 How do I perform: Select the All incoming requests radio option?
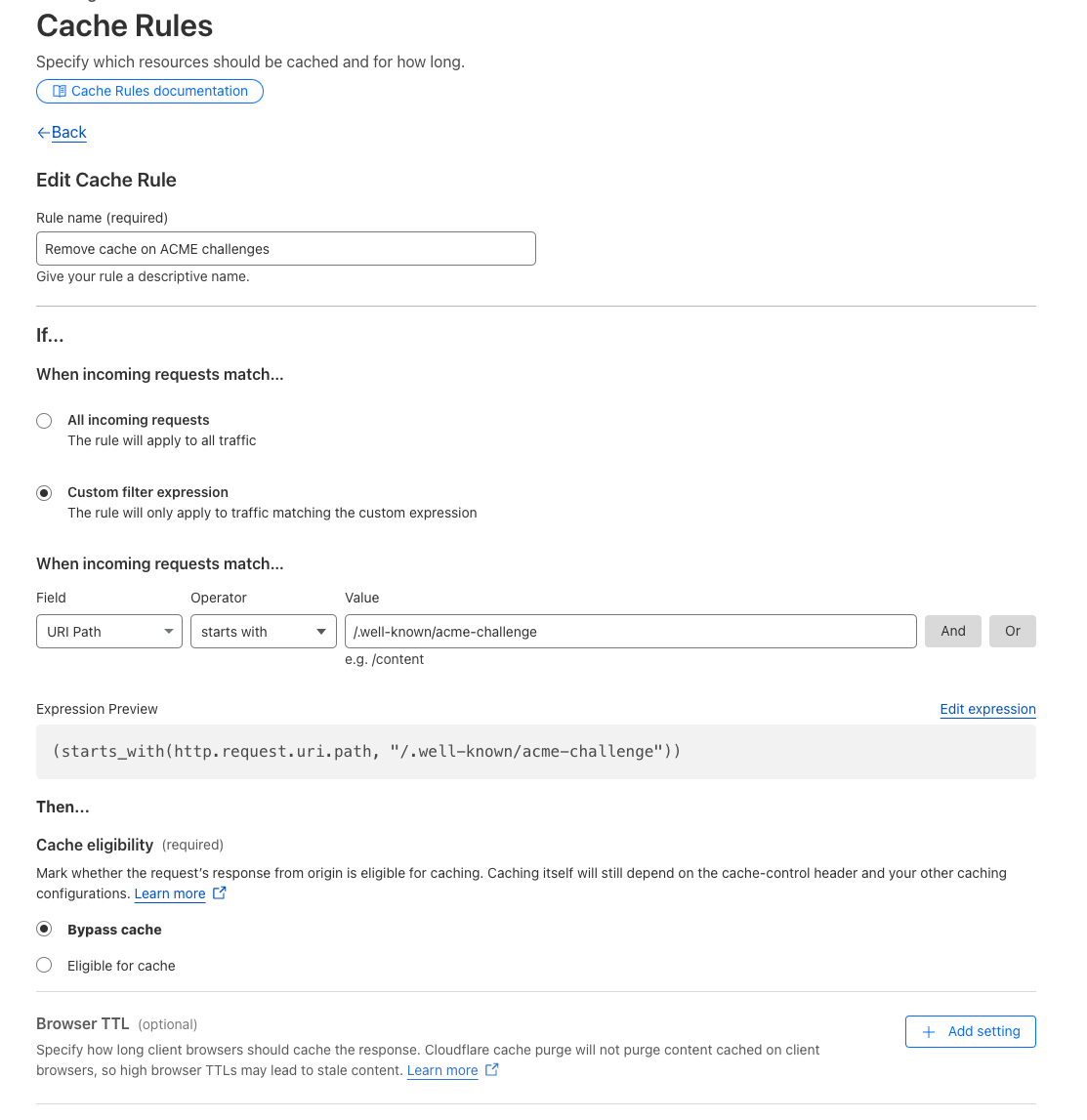[x=44, y=421]
